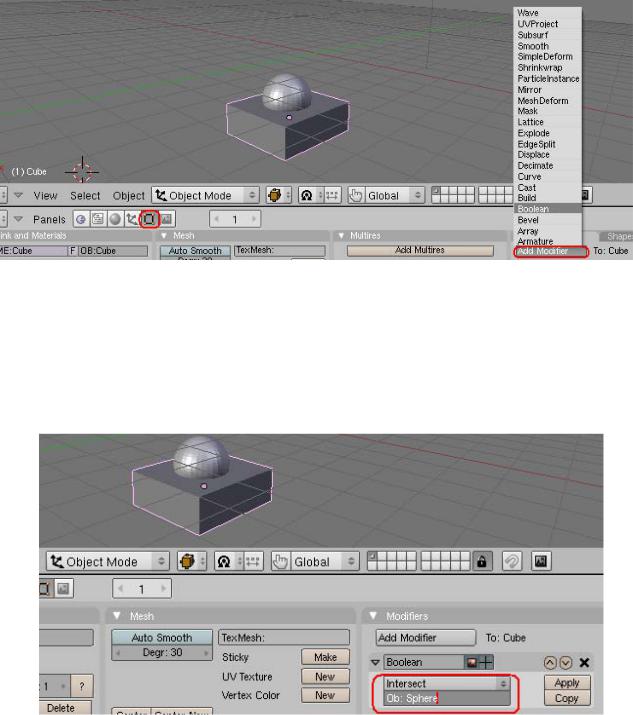Click Object context icon in upper Panels row

coord(132,219)
